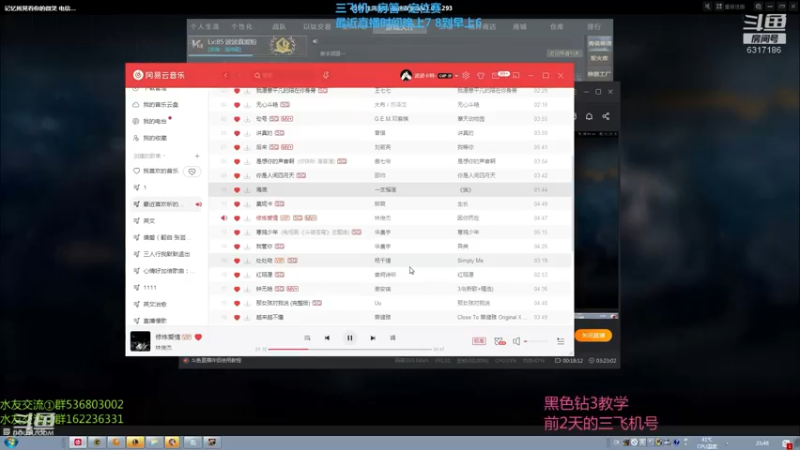The width and height of the screenshot is (800, 450).
Task: Unlike the song 处处吻
Action: point(237,261)
